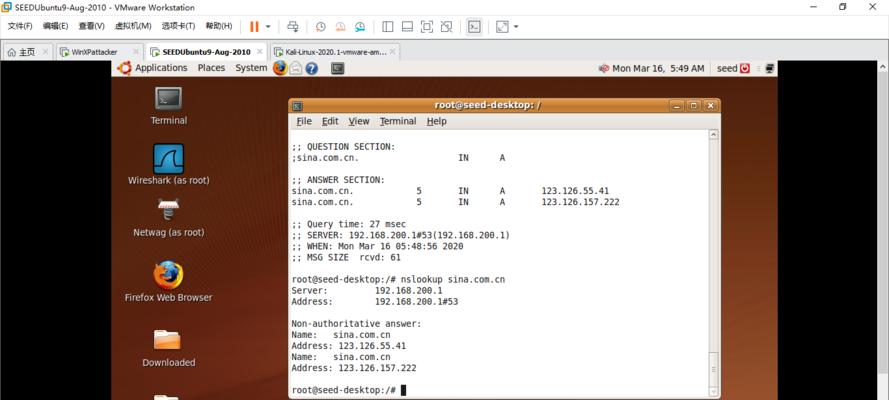
Task: Close the root@seed-desktop terminal window
Action: coord(710,106)
